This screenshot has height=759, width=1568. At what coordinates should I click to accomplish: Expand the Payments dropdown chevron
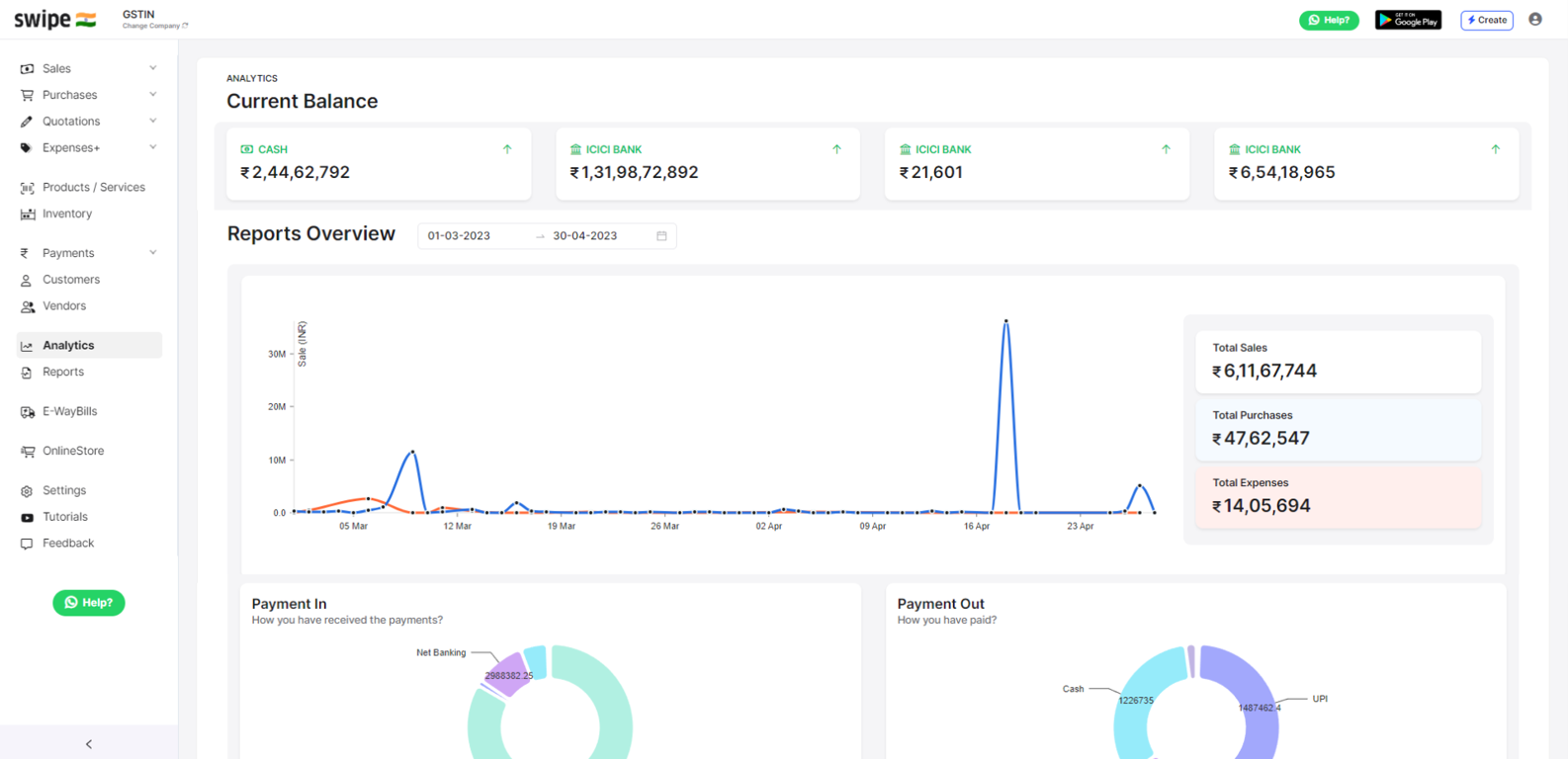[153, 253]
